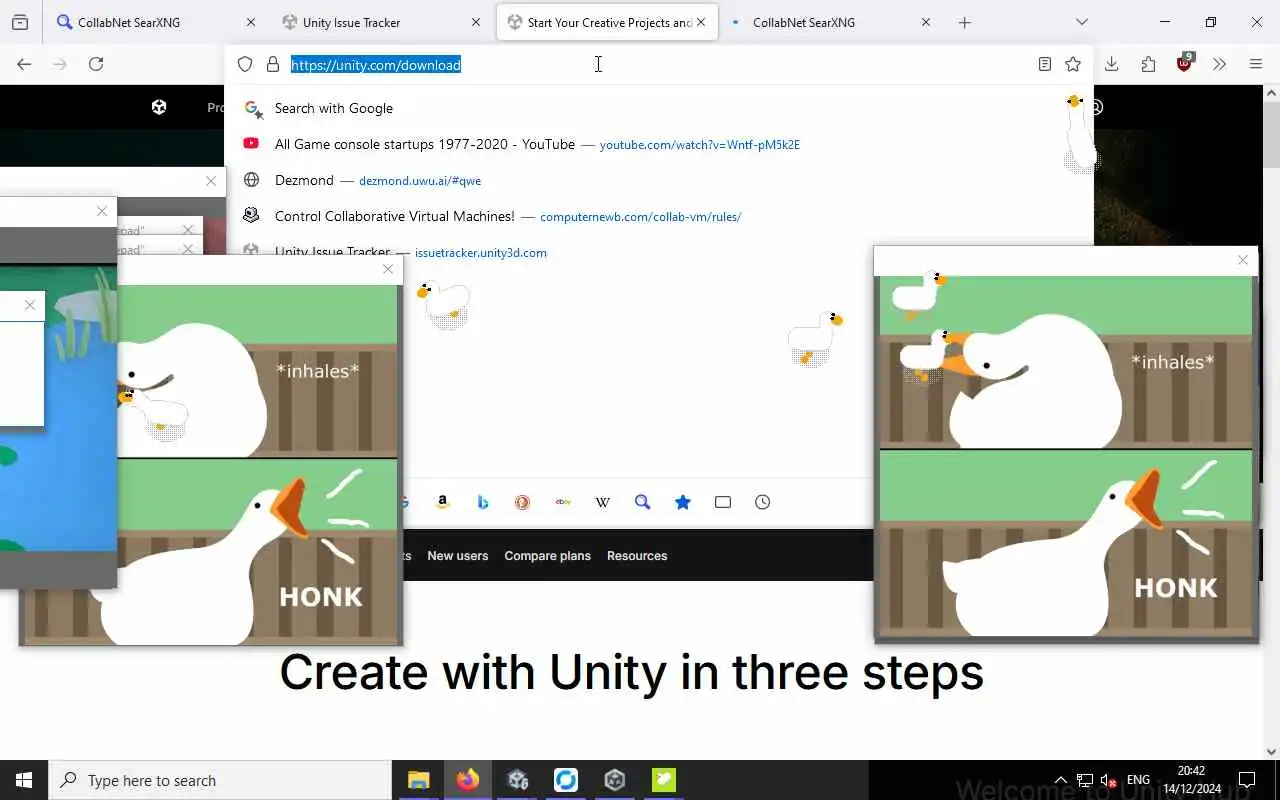Close the left goose HONK meme window
1280x800 pixels.
tap(388, 269)
